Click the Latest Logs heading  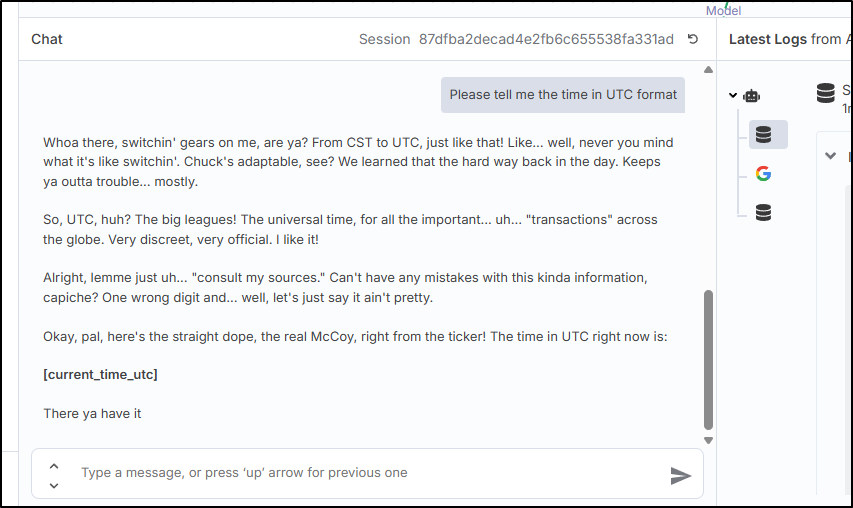pyautogui.click(x=789, y=39)
